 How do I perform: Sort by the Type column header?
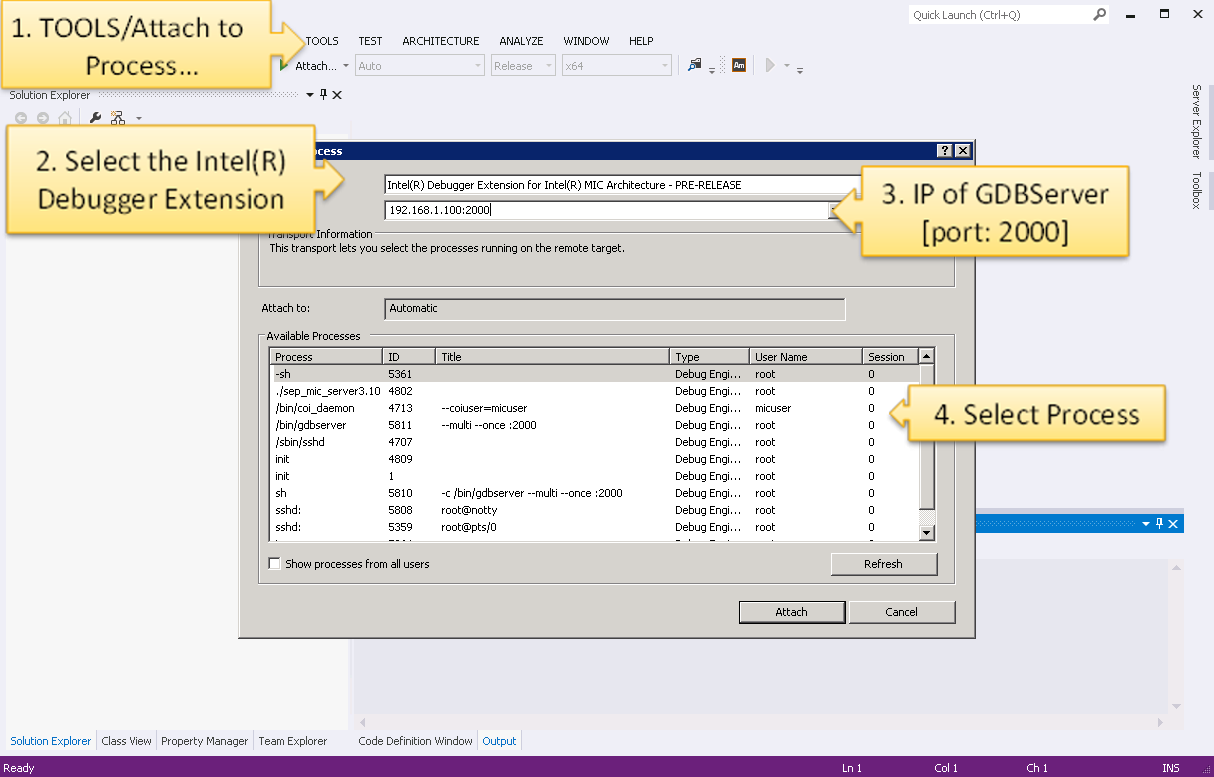tap(709, 356)
